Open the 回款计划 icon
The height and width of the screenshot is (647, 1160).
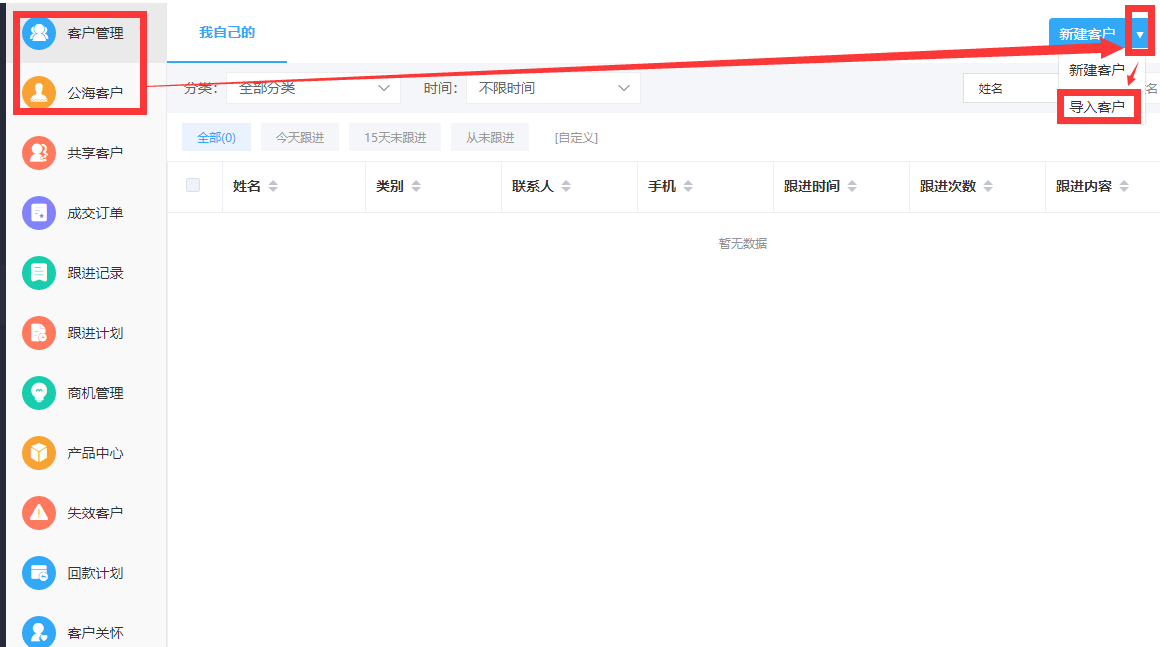[x=39, y=573]
